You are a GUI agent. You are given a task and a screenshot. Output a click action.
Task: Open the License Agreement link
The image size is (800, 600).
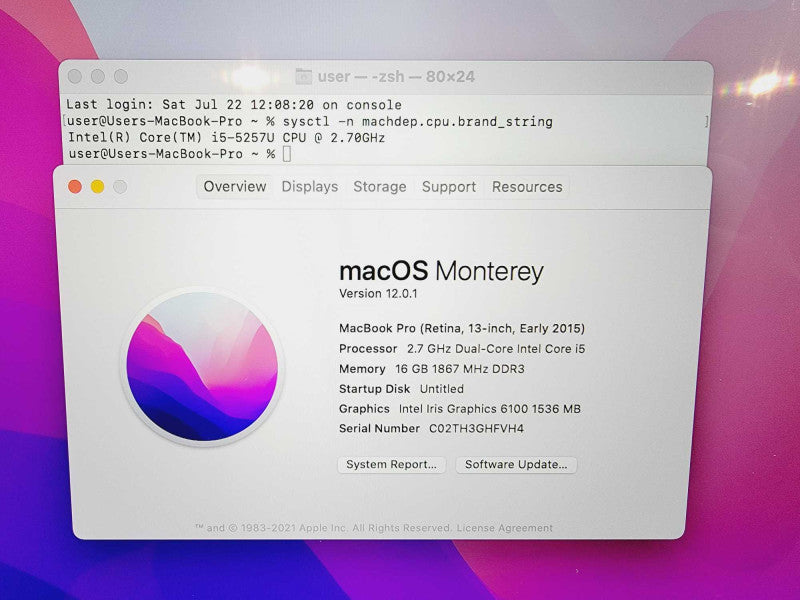504,528
